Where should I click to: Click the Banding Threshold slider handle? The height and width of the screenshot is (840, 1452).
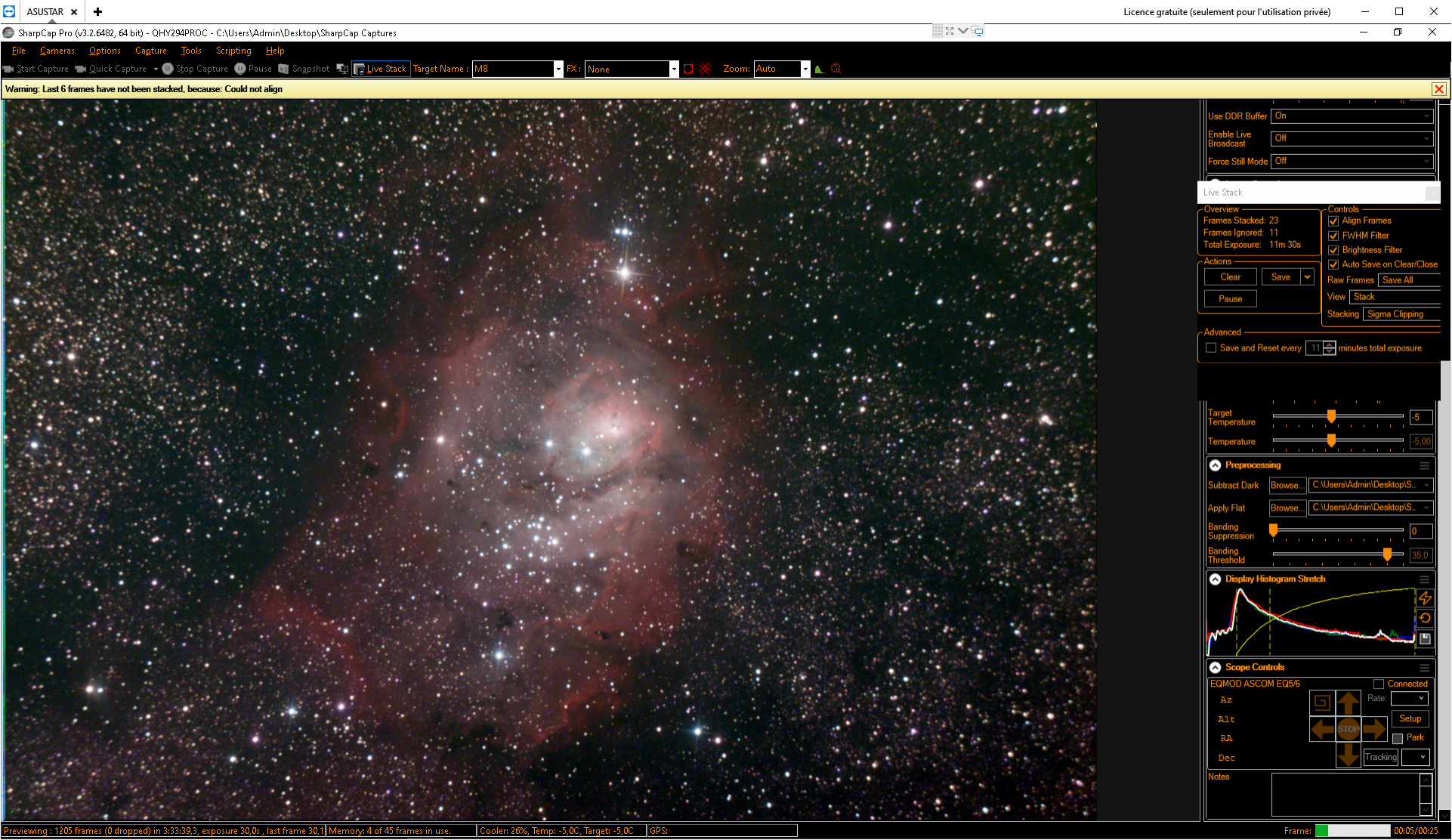pyautogui.click(x=1387, y=555)
